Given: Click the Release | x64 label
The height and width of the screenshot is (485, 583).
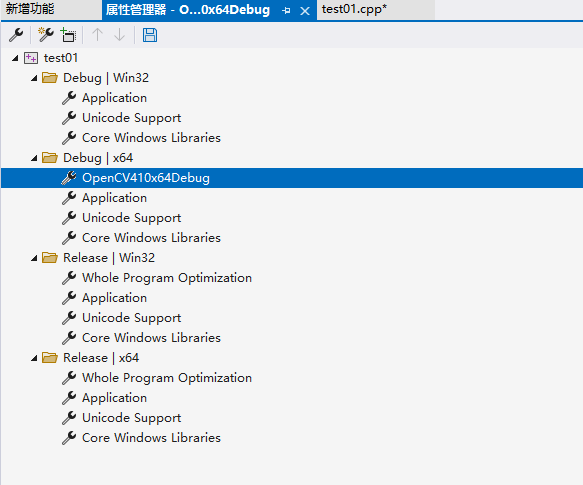Looking at the screenshot, I should click(101, 358).
